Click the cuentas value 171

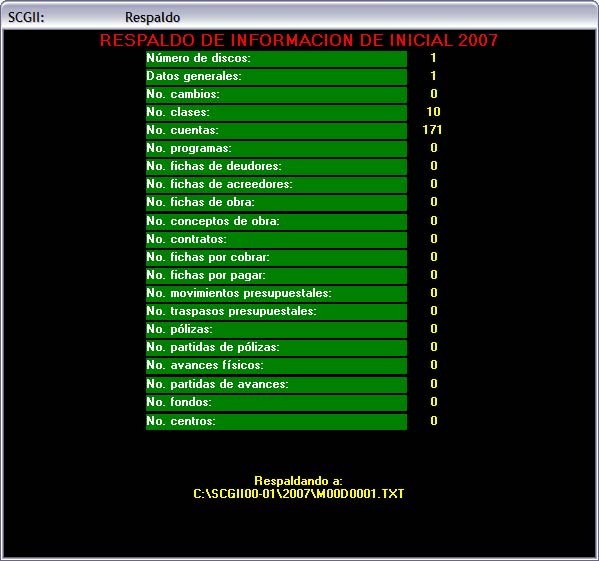tap(432, 130)
